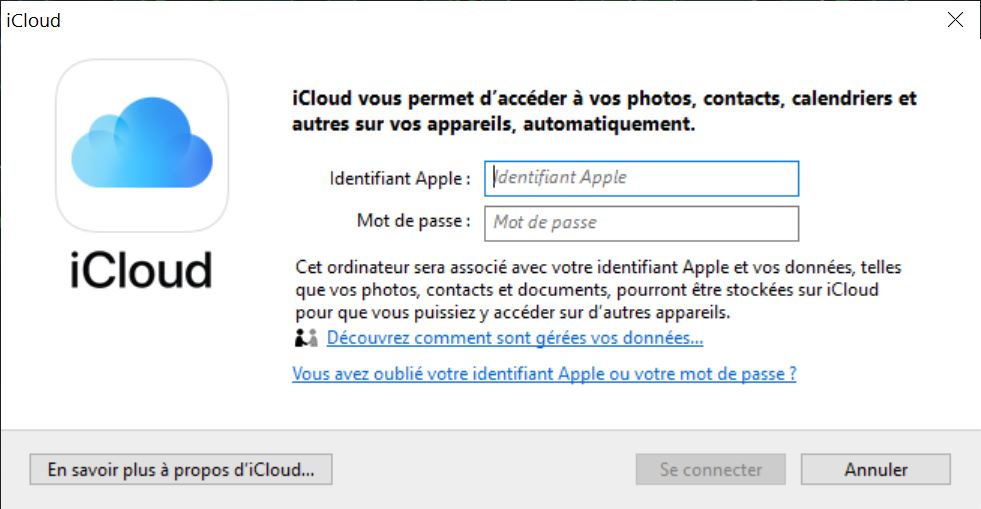Screen dimensions: 981x509
Task: Click the blue cloud iCloud logo
Action: (x=142, y=146)
